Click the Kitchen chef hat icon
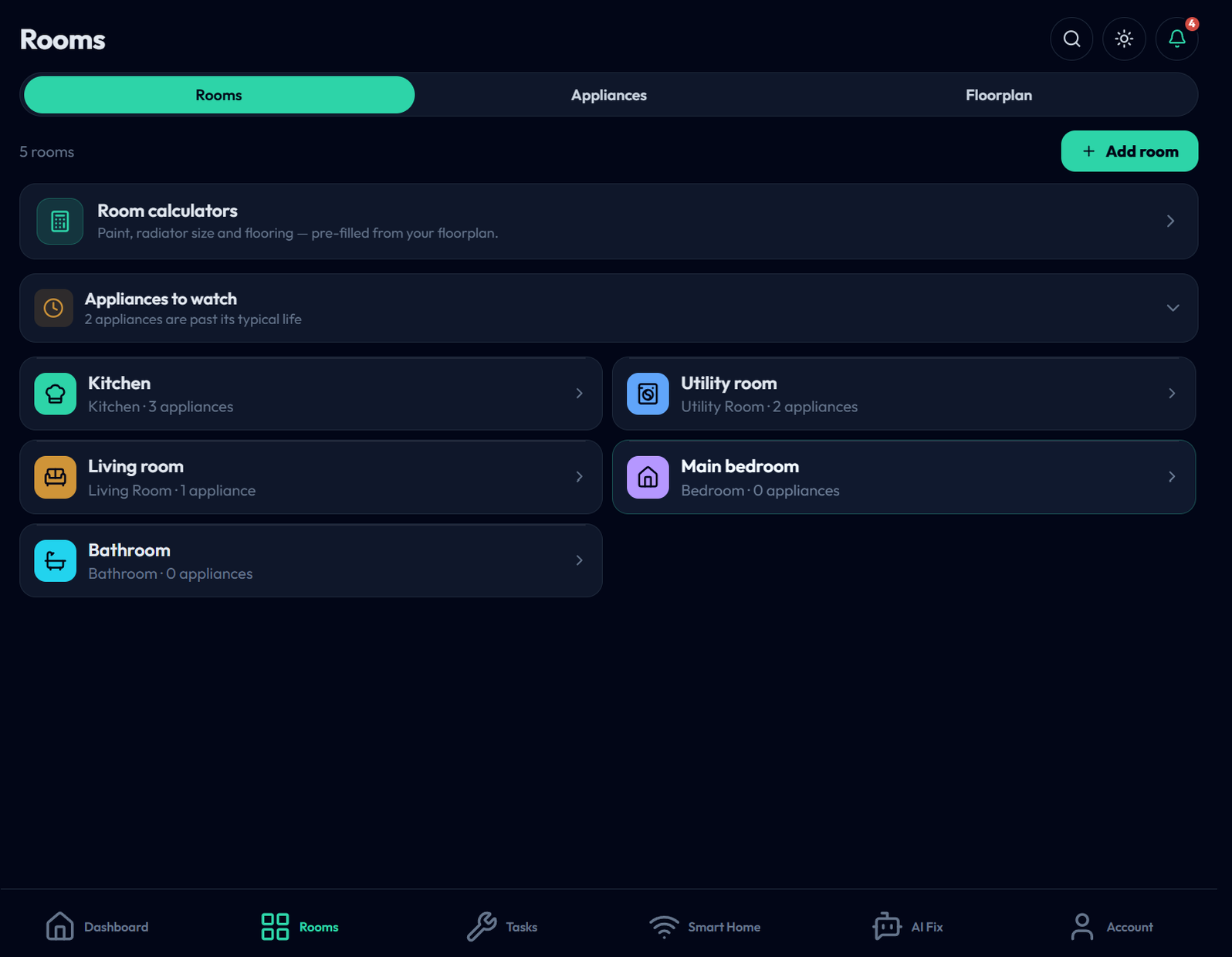Image resolution: width=1232 pixels, height=957 pixels. tap(56, 394)
